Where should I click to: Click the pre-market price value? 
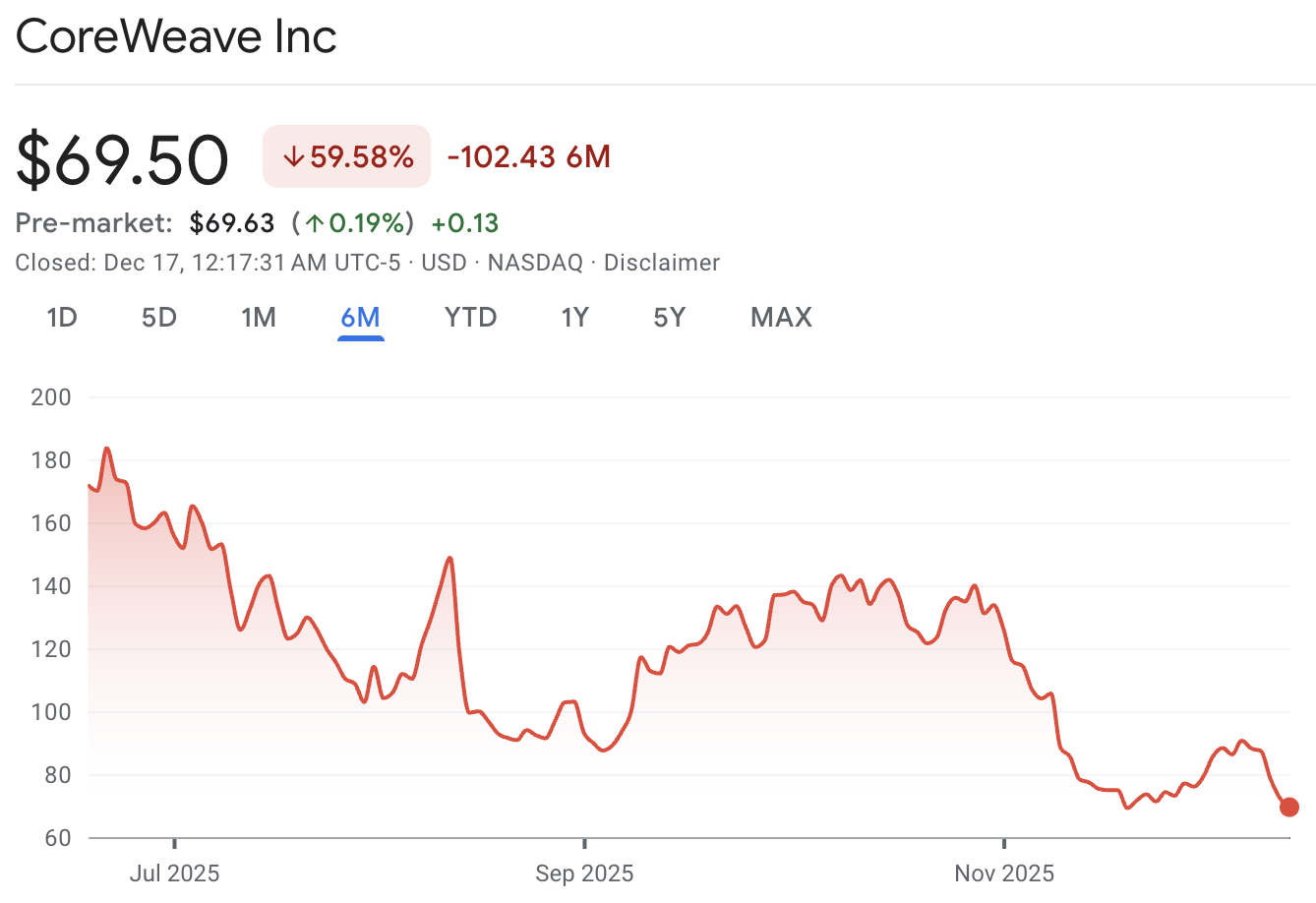(x=232, y=222)
